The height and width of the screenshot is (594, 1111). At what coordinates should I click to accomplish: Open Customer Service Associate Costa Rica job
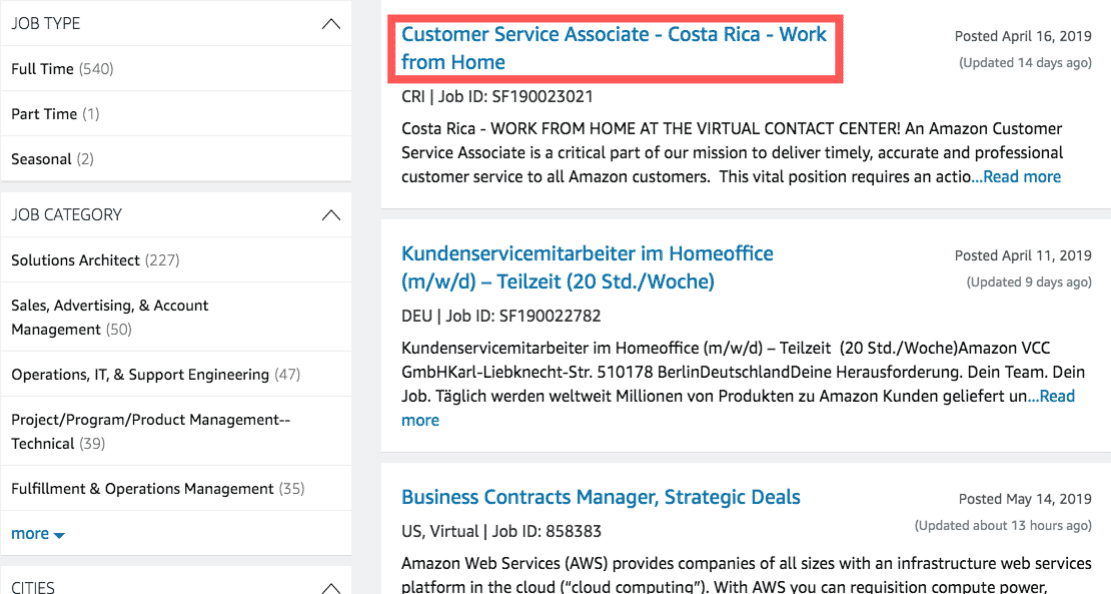[x=614, y=48]
